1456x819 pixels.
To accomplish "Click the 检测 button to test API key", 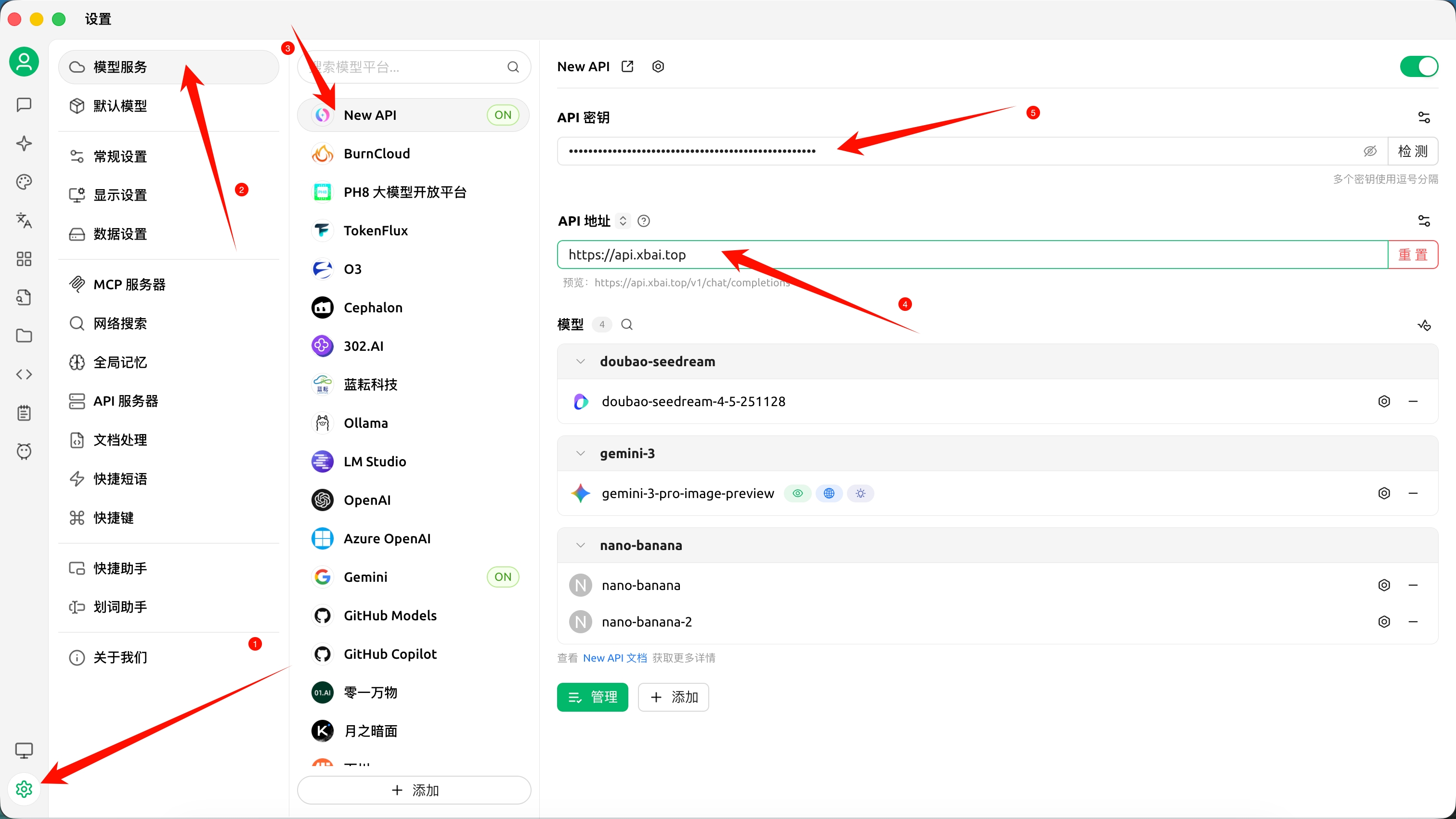I will point(1413,151).
